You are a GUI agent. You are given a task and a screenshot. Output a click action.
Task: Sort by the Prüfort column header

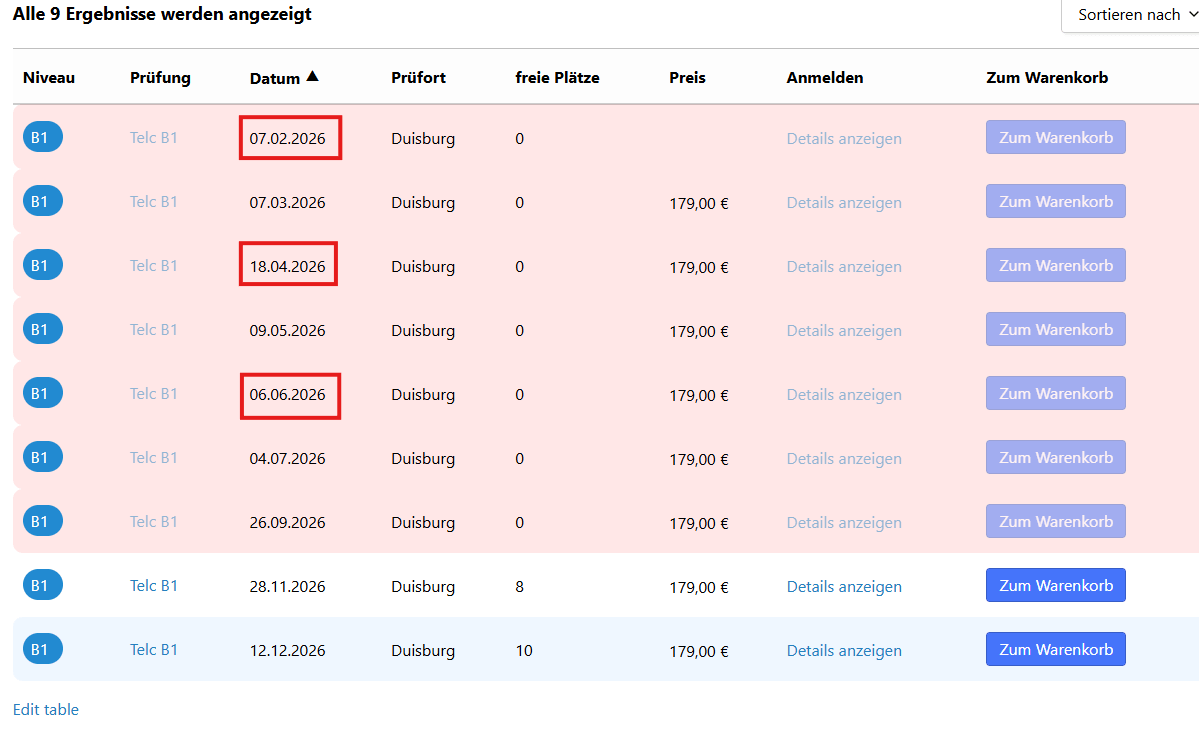pos(418,77)
